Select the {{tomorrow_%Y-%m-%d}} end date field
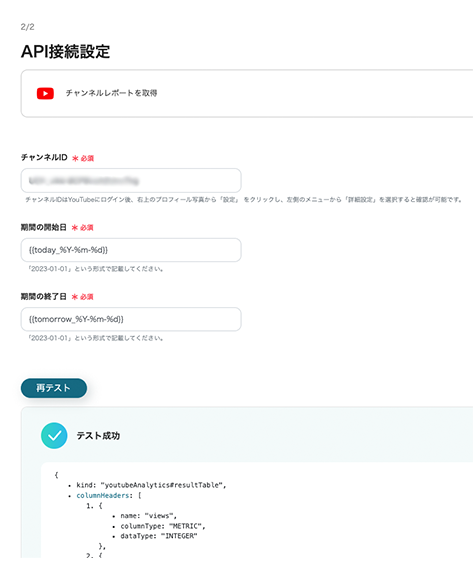The width and height of the screenshot is (473, 571). 131,319
